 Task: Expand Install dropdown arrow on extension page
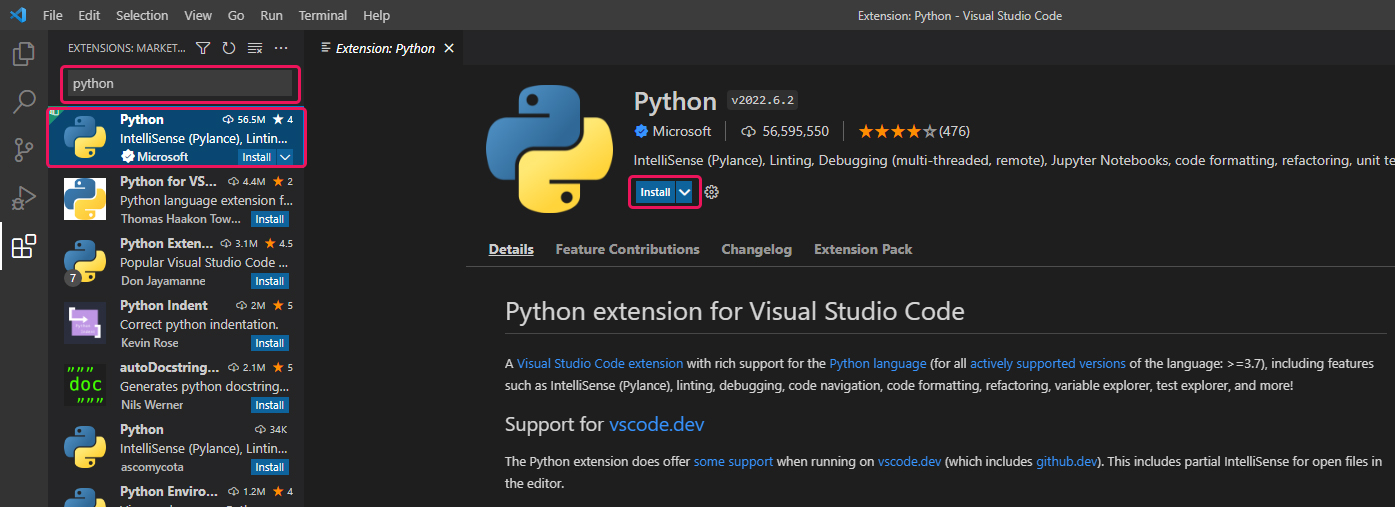(x=685, y=192)
